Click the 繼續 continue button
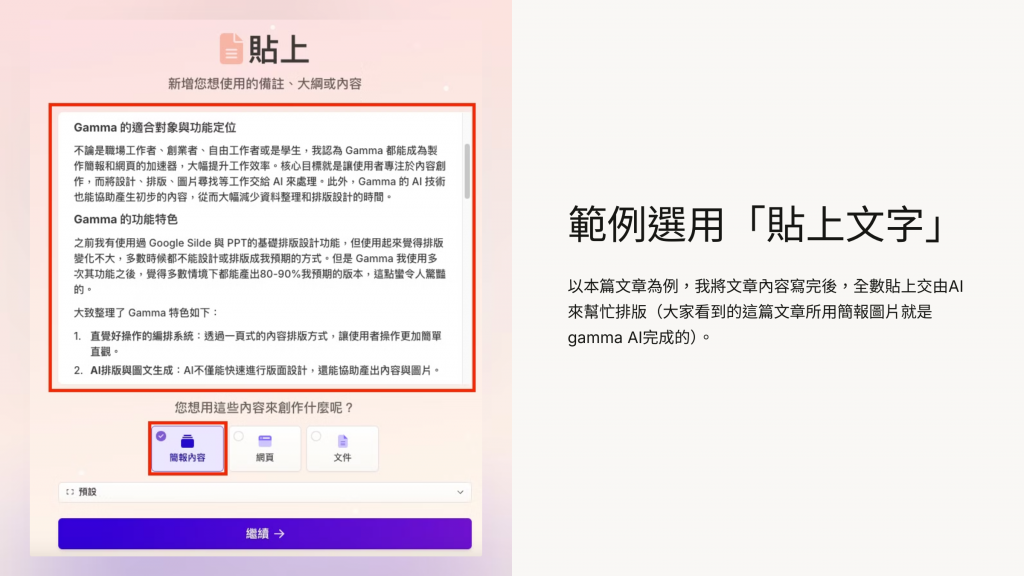Screen dimensions: 1024x576 264,534
